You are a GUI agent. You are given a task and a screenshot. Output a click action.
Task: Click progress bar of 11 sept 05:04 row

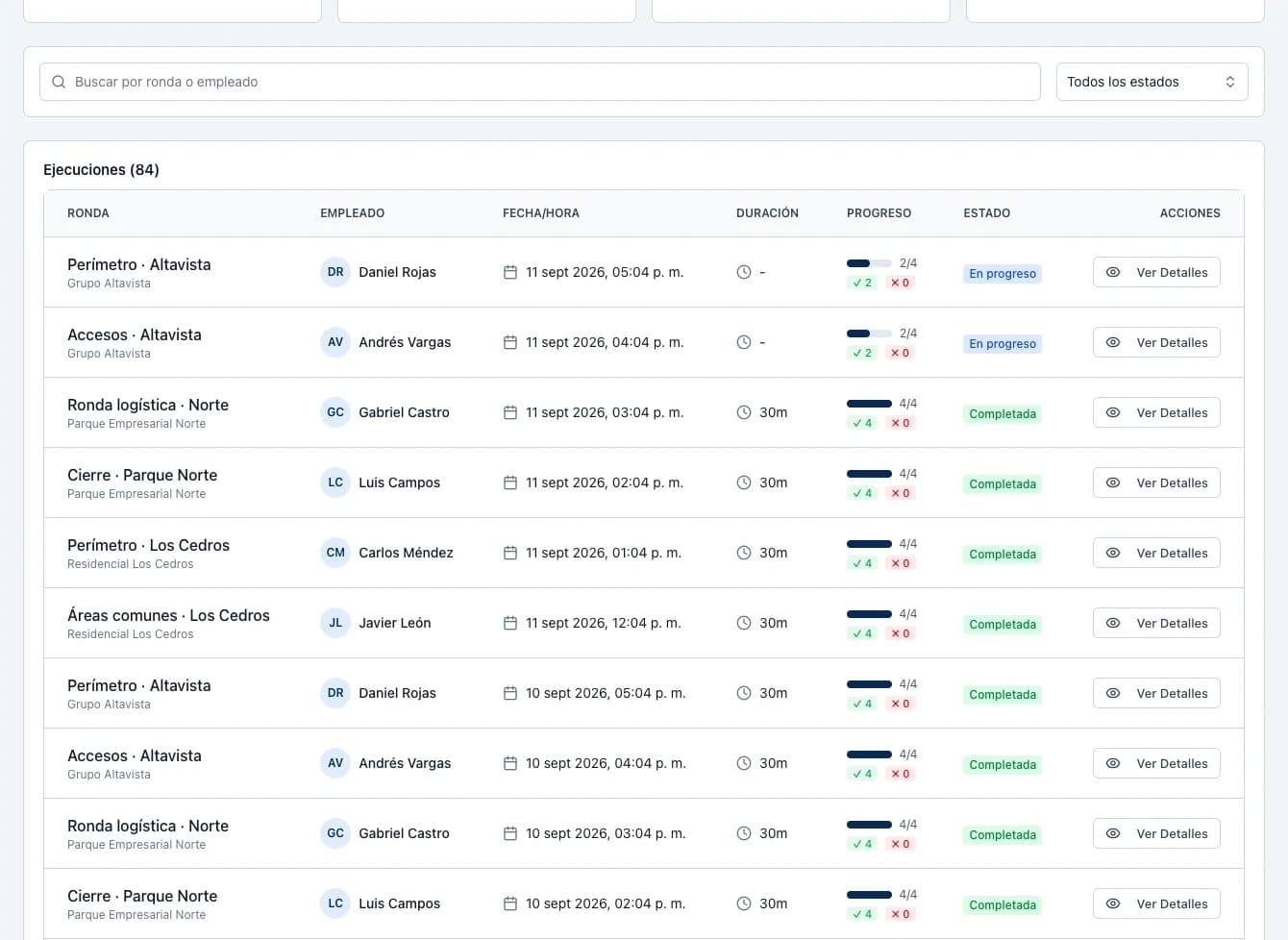pos(869,263)
